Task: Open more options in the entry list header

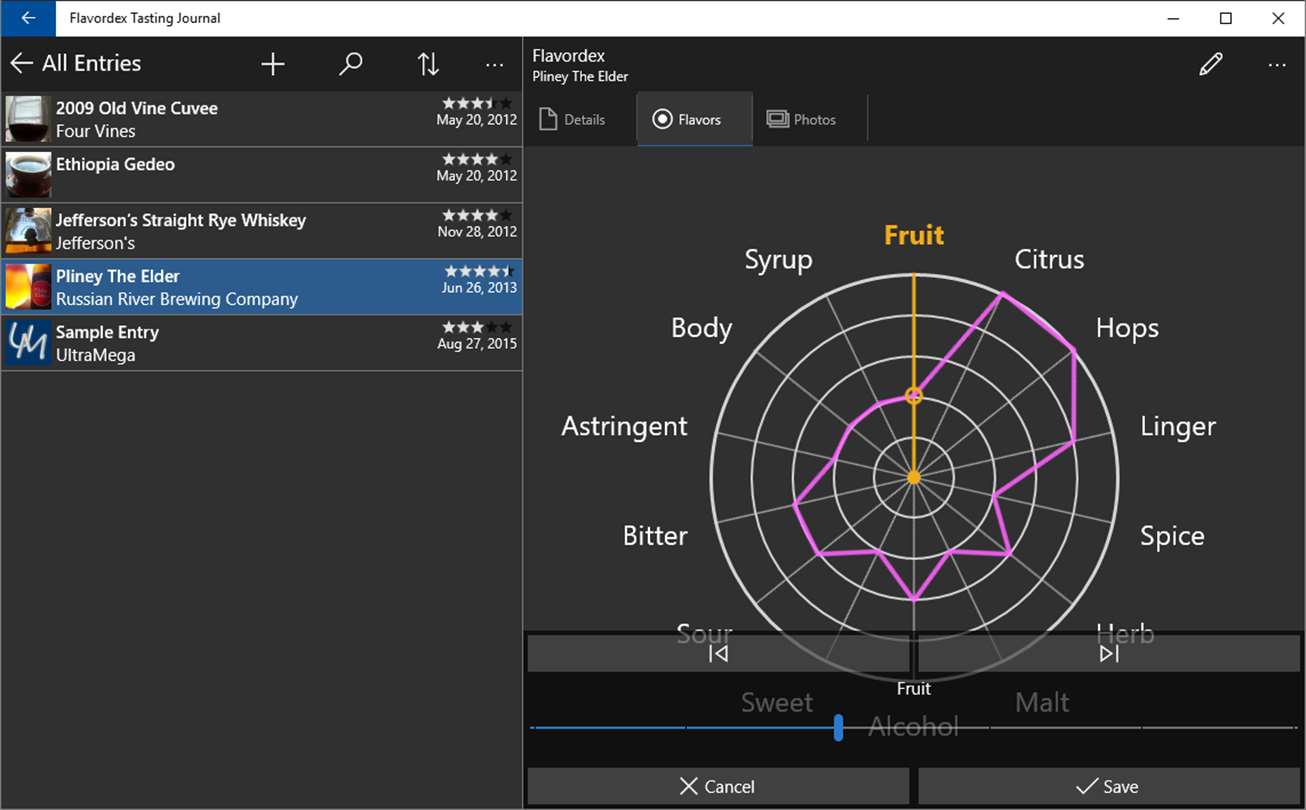Action: click(494, 64)
